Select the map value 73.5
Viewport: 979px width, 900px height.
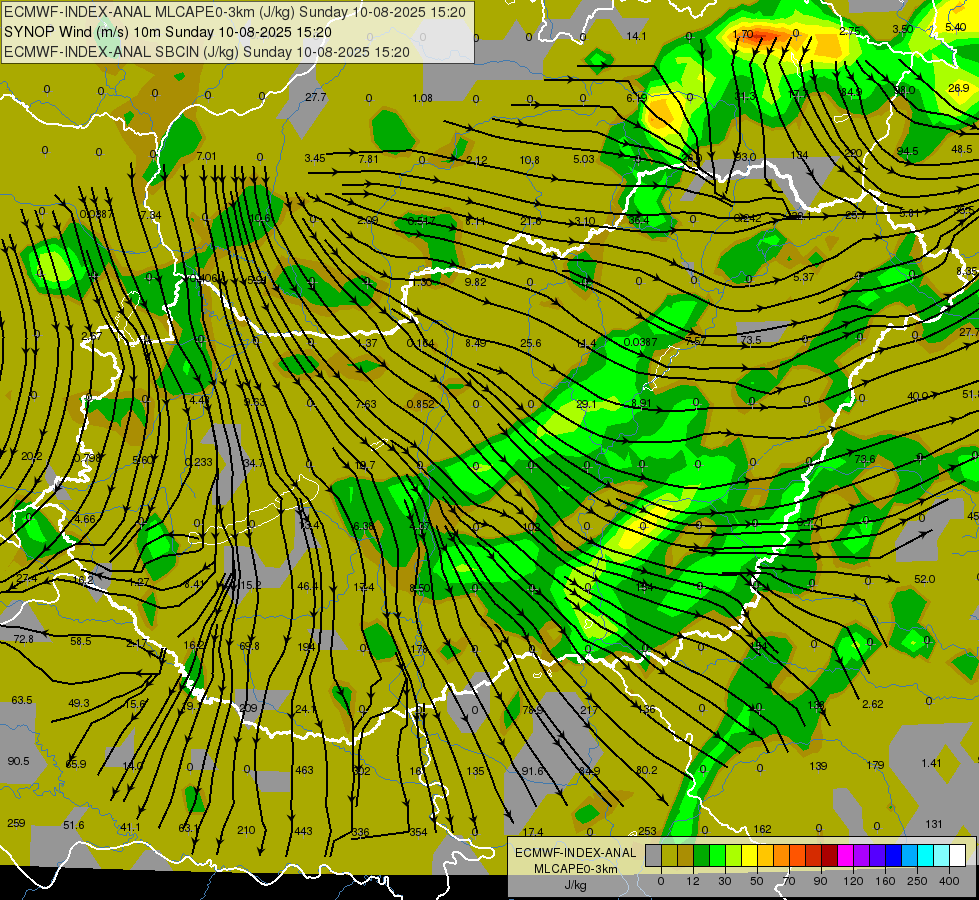tap(751, 340)
